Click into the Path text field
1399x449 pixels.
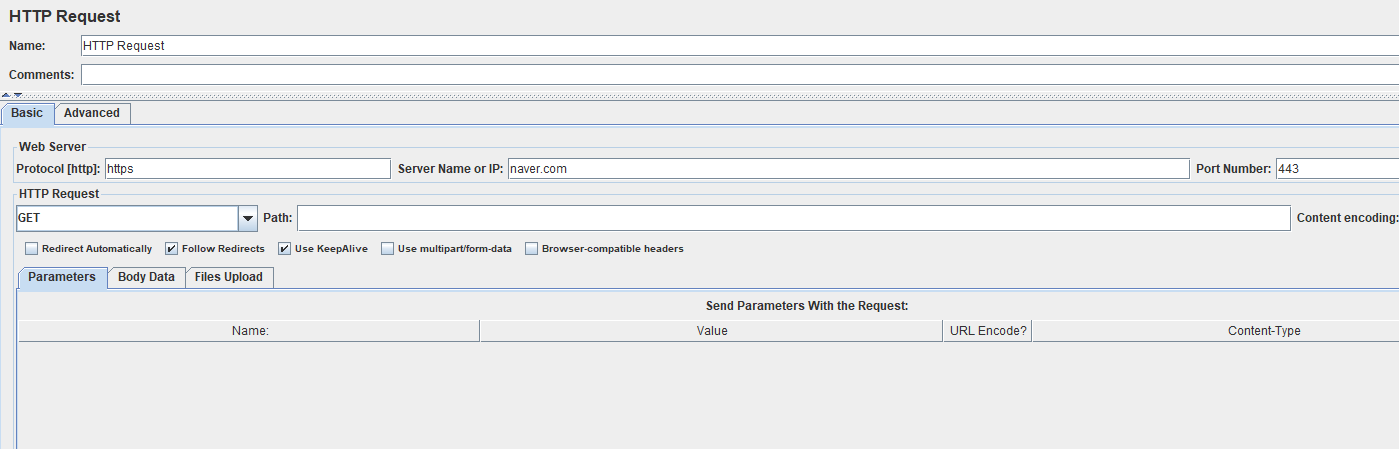coord(794,218)
